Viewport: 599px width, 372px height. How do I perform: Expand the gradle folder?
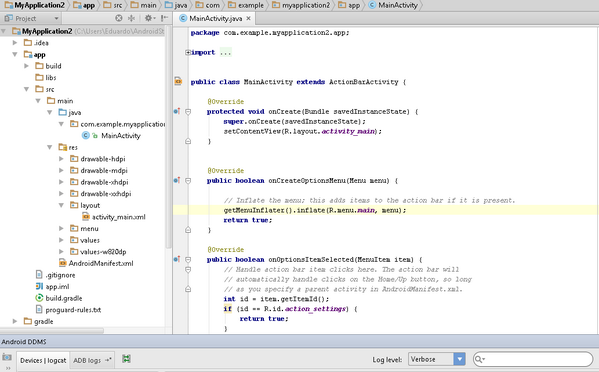[15, 321]
